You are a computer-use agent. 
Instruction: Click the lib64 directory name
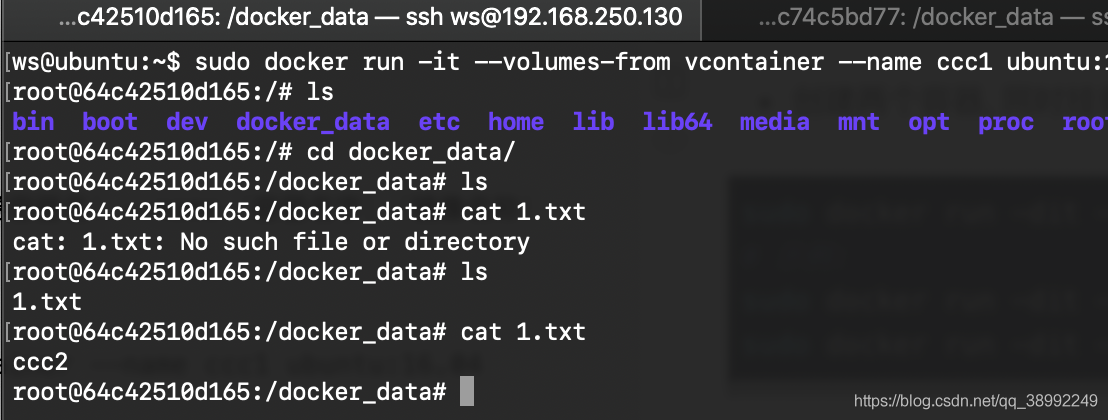coord(677,122)
